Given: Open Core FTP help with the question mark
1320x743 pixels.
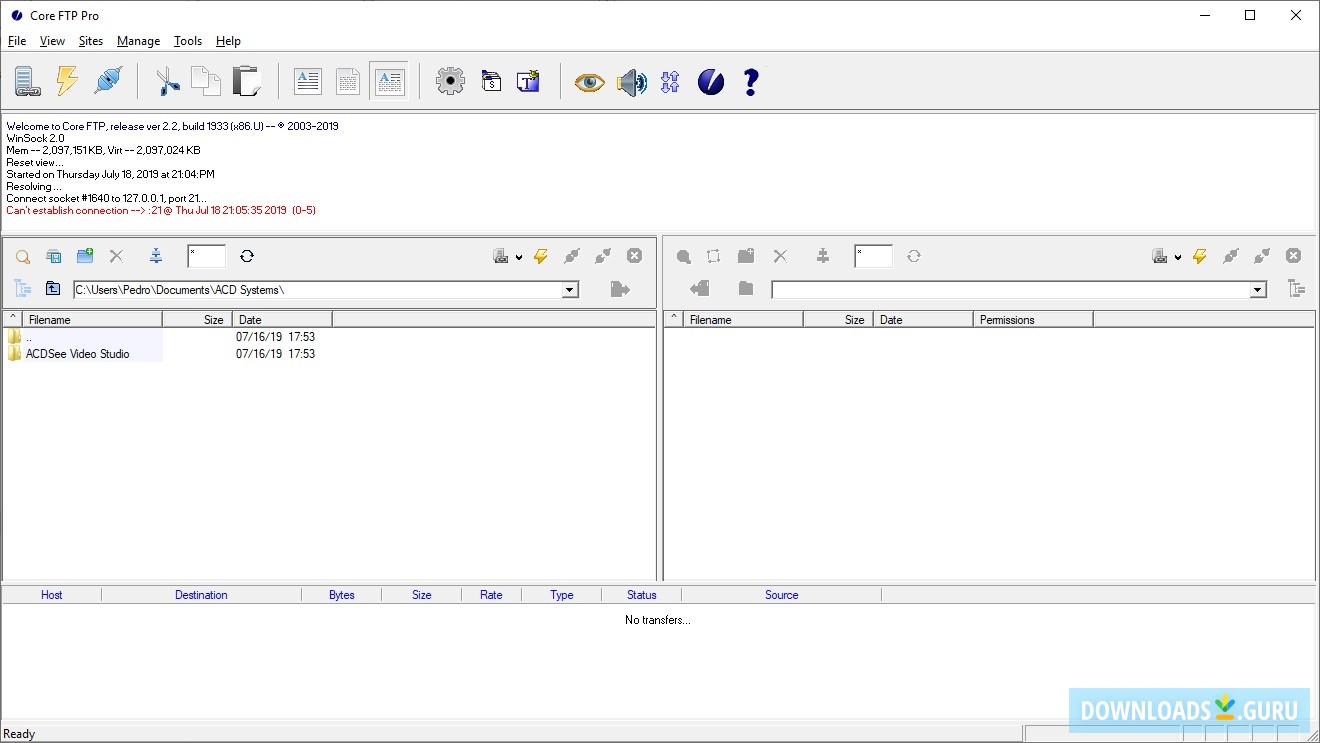Looking at the screenshot, I should (751, 81).
